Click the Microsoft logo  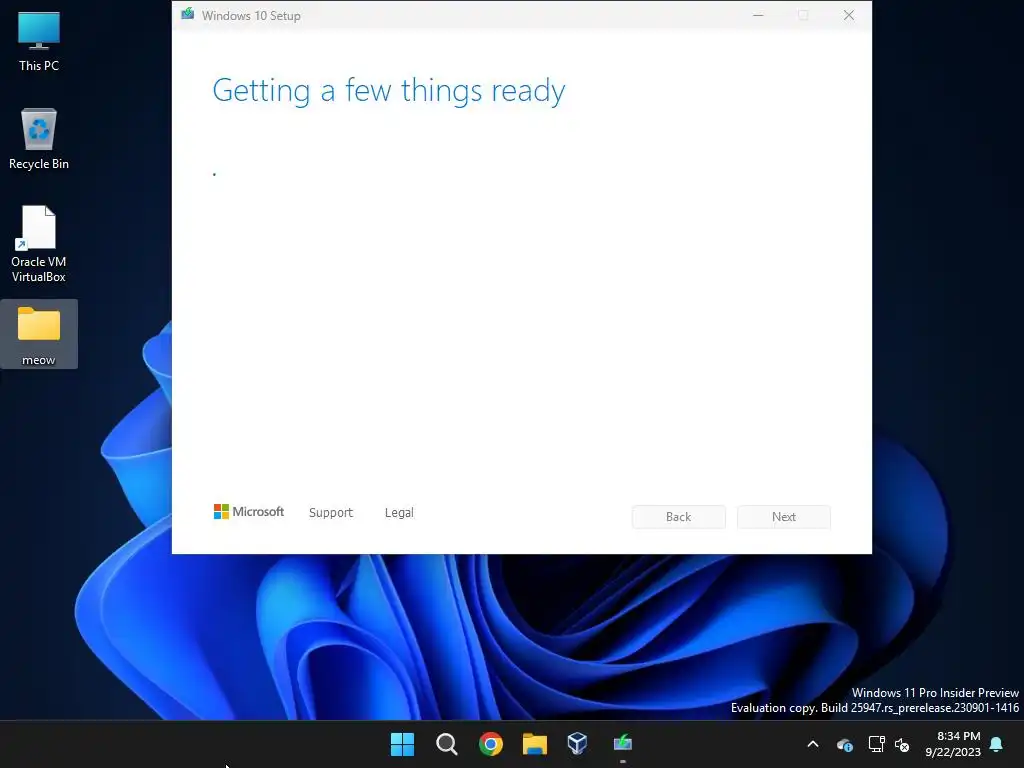249,511
